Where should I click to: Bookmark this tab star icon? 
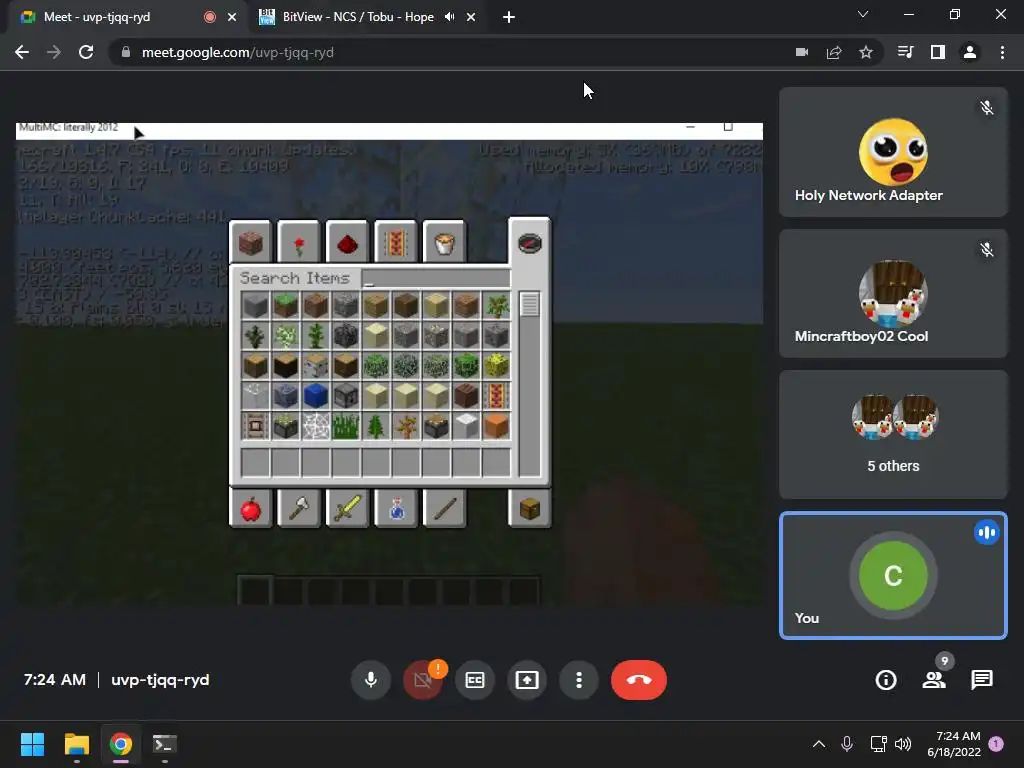tap(865, 52)
